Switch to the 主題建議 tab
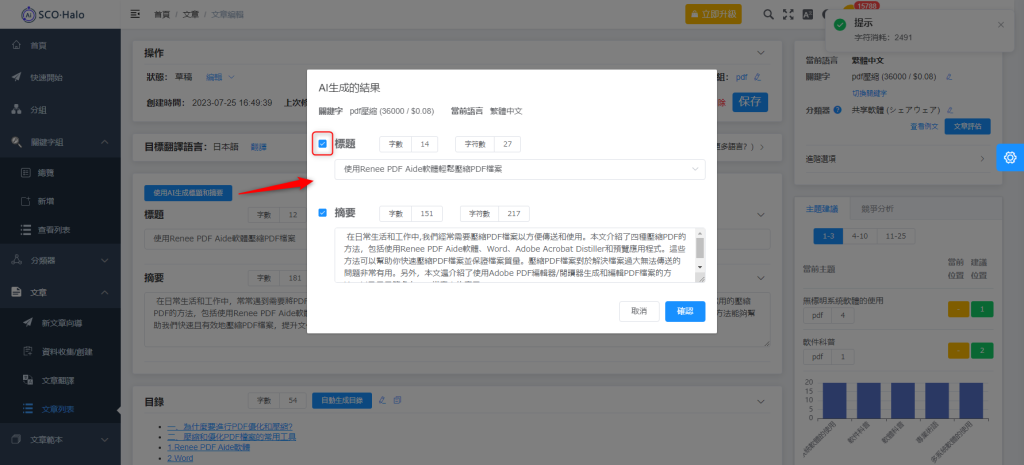The image size is (1024, 465). (x=822, y=209)
